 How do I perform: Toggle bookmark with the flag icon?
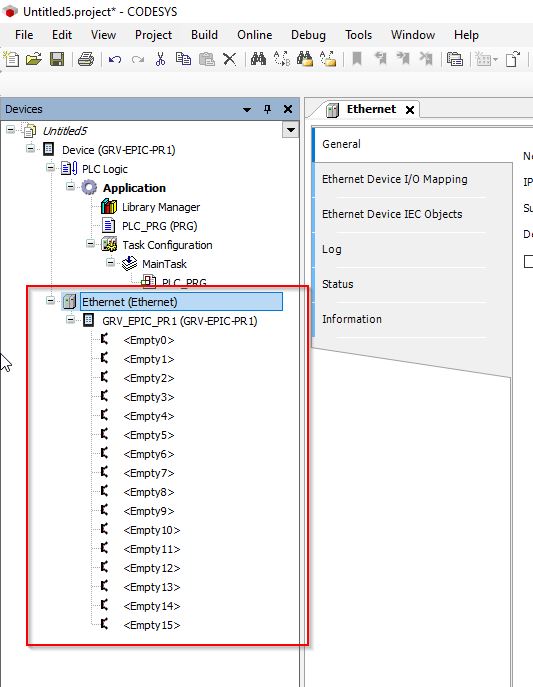pyautogui.click(x=357, y=58)
